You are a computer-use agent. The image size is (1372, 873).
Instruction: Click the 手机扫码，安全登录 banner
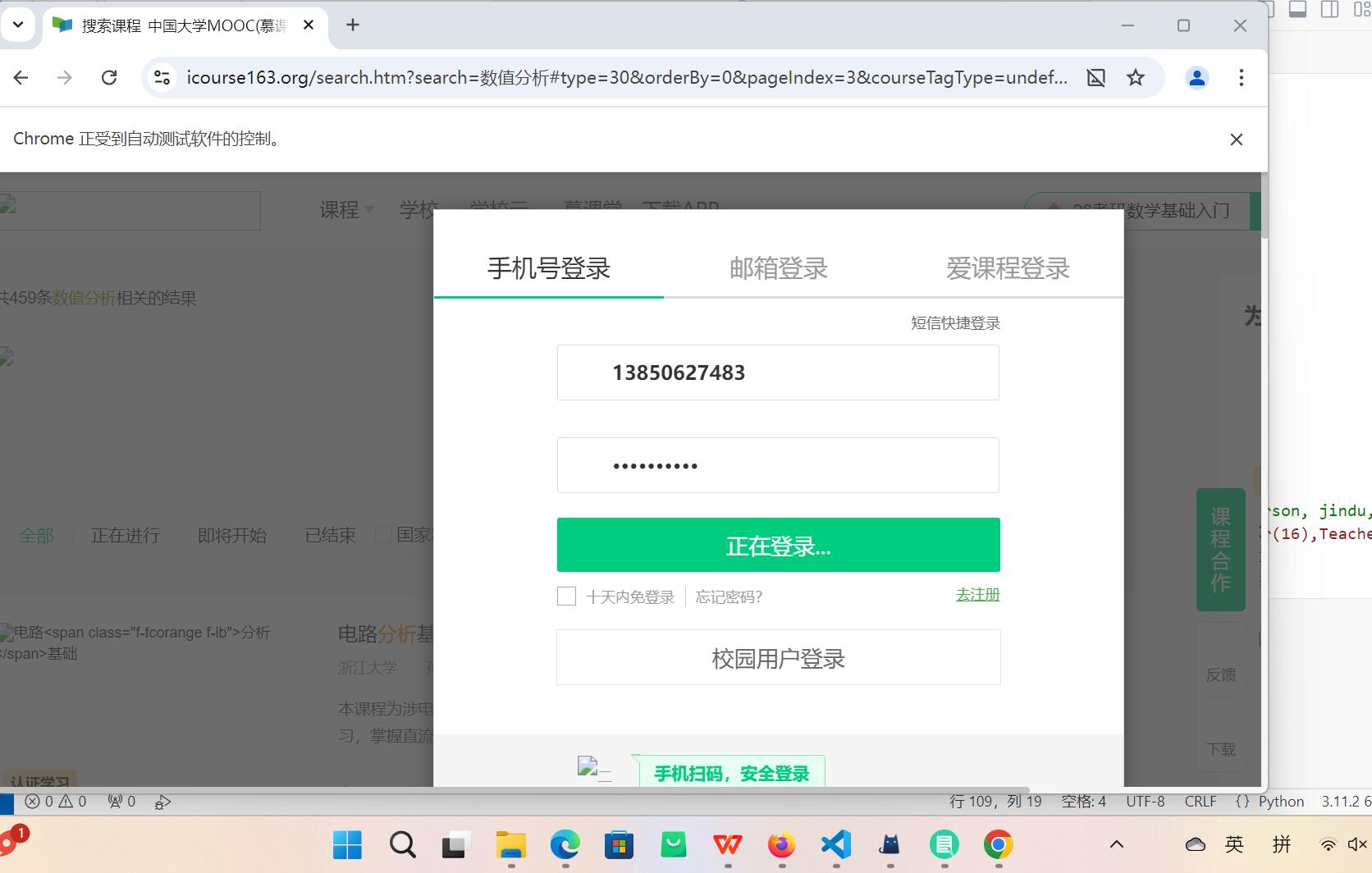click(732, 773)
